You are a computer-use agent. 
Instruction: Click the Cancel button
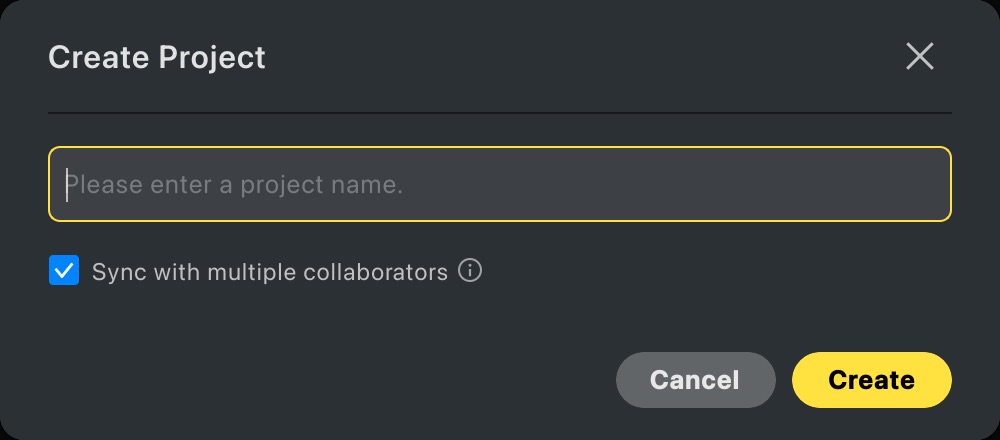click(695, 380)
